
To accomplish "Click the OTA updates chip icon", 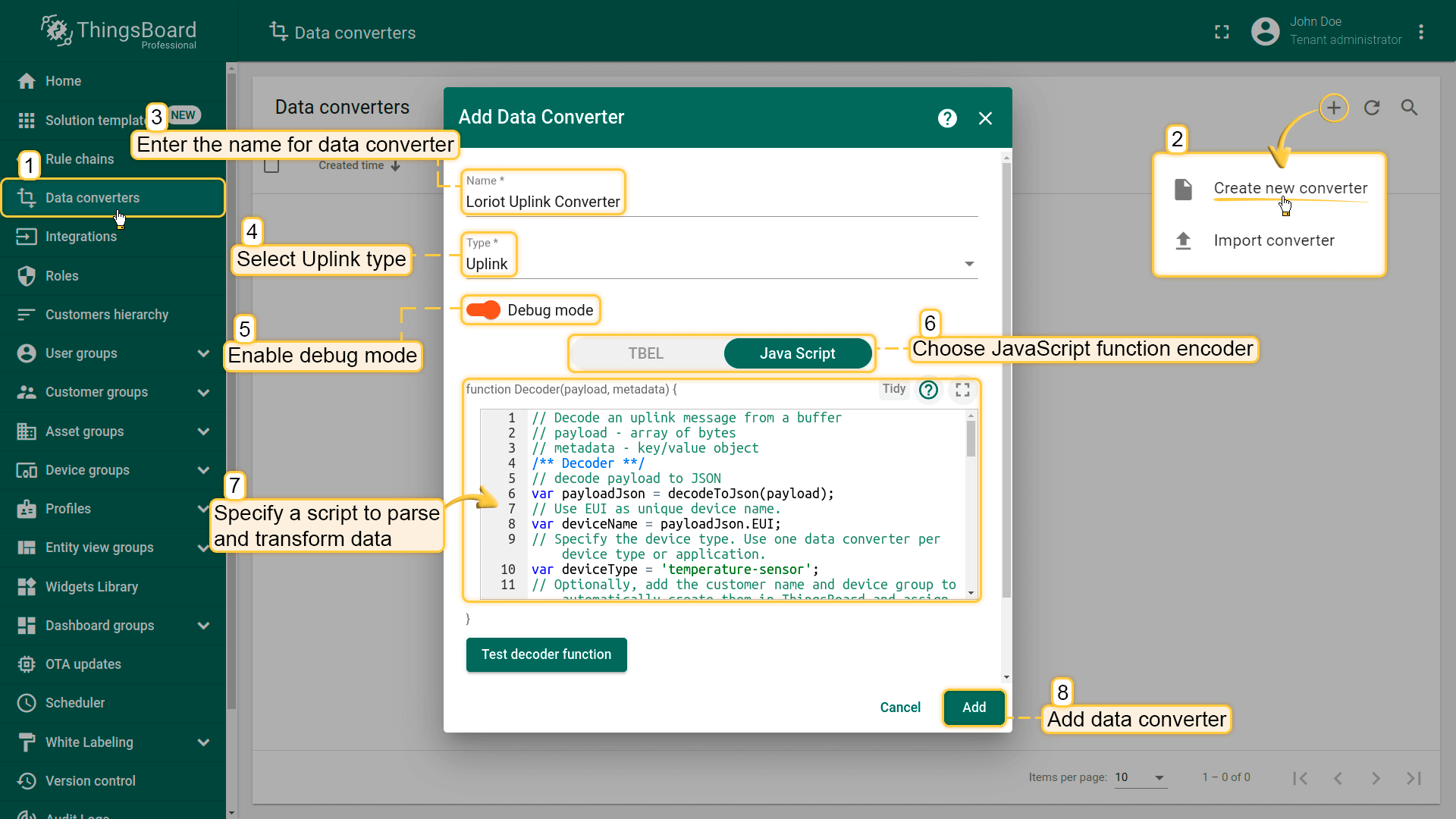I will tap(27, 664).
